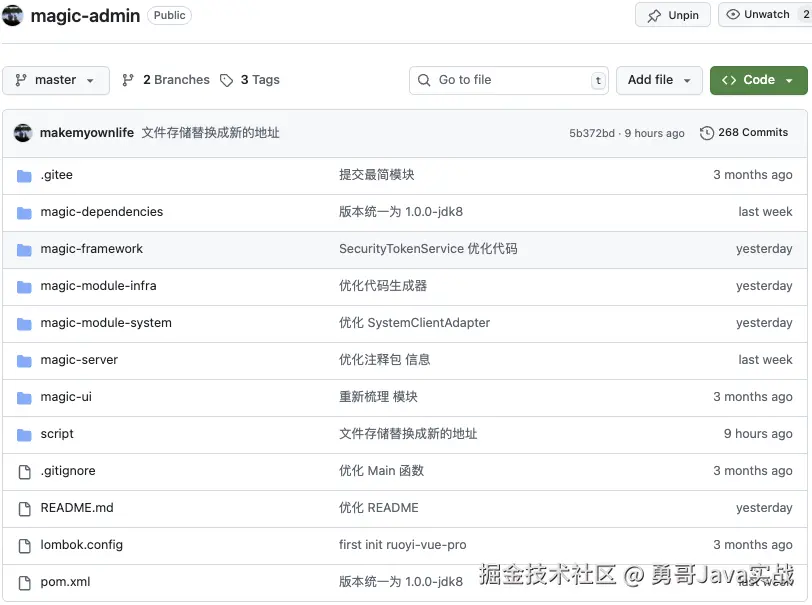Screen dimensions: 812x605
Task: Click the Unpin button
Action: pyautogui.click(x=673, y=15)
